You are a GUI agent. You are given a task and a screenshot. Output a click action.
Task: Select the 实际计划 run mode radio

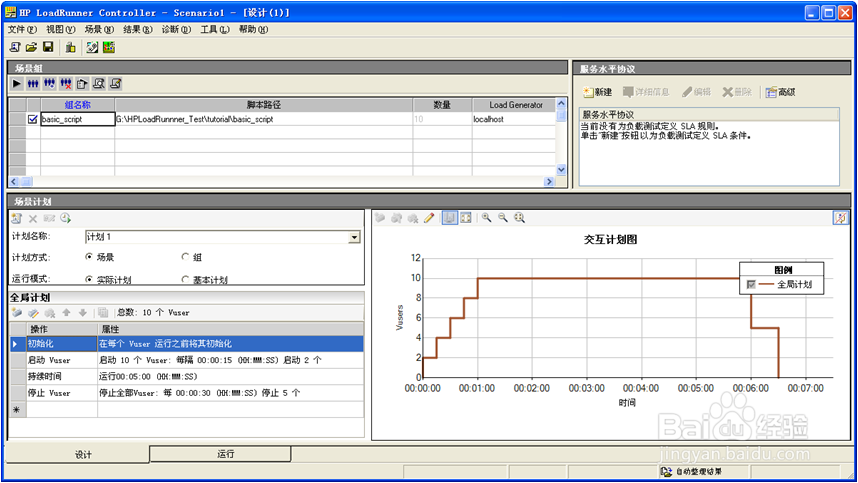[x=89, y=279]
